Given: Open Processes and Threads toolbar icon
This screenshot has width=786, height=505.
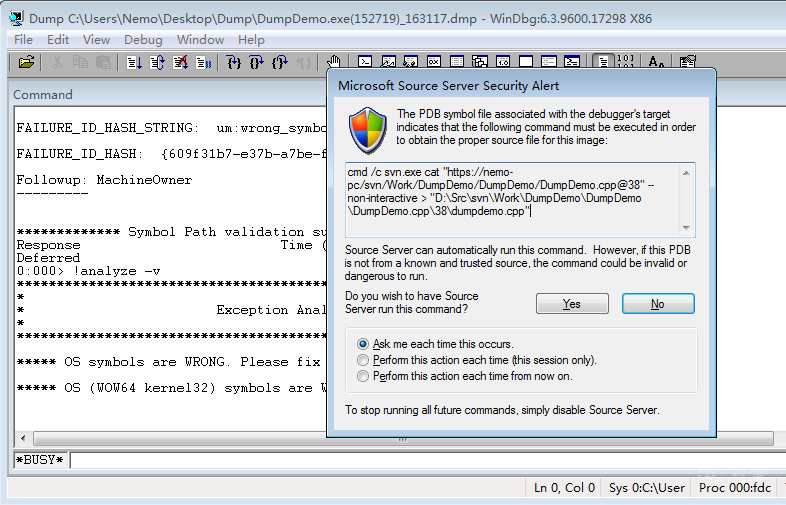Looking at the screenshot, I should (x=549, y=62).
